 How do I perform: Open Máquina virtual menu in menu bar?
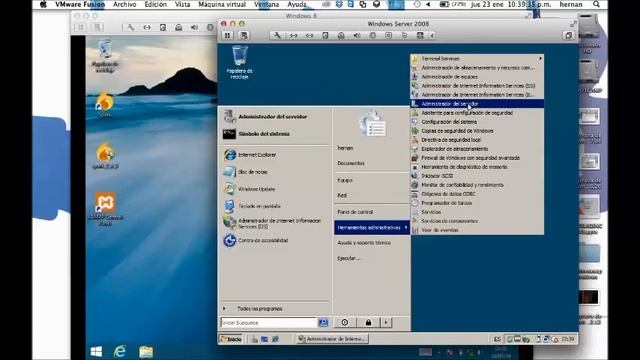pyautogui.click(x=222, y=4)
